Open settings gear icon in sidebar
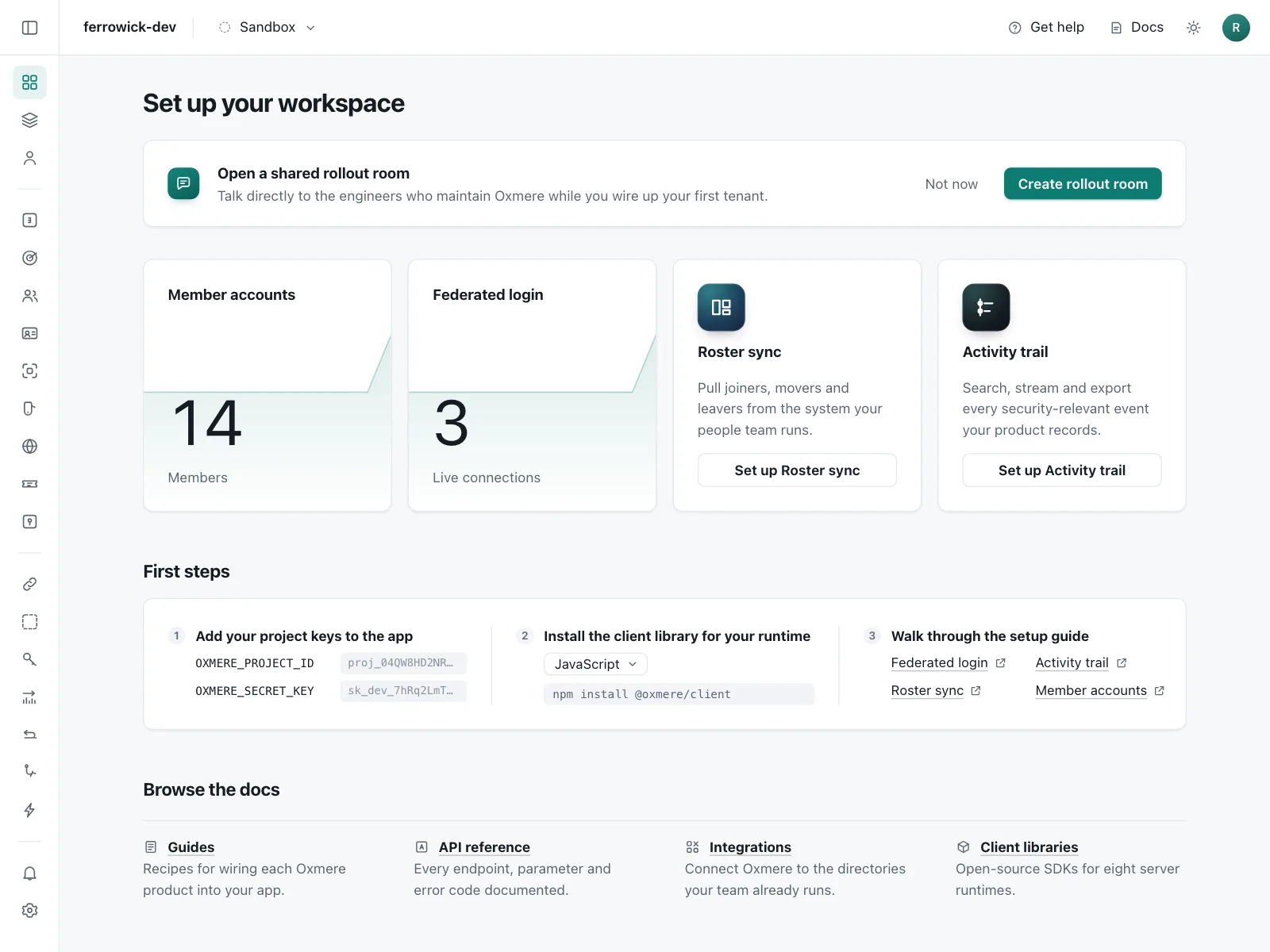1270x952 pixels. point(29,911)
